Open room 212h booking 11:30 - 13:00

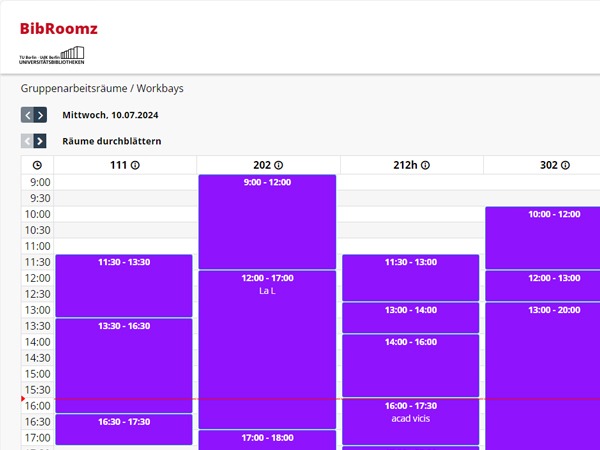[411, 277]
